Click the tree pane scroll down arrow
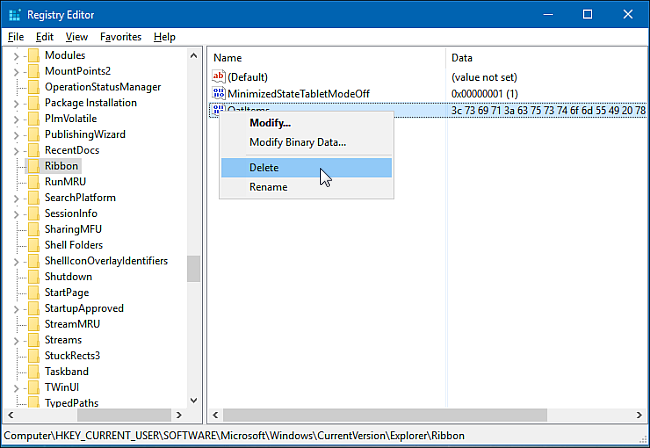 tap(194, 400)
